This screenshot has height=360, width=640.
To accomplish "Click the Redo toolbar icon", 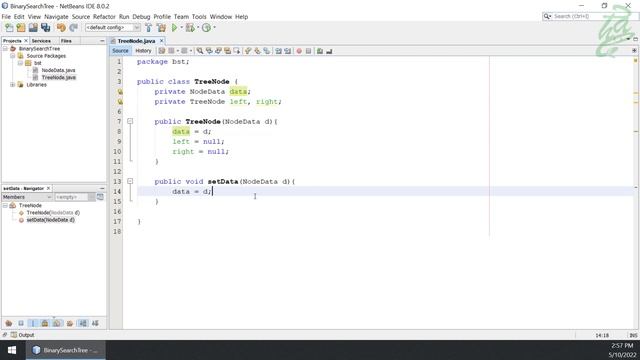I will (73, 28).
